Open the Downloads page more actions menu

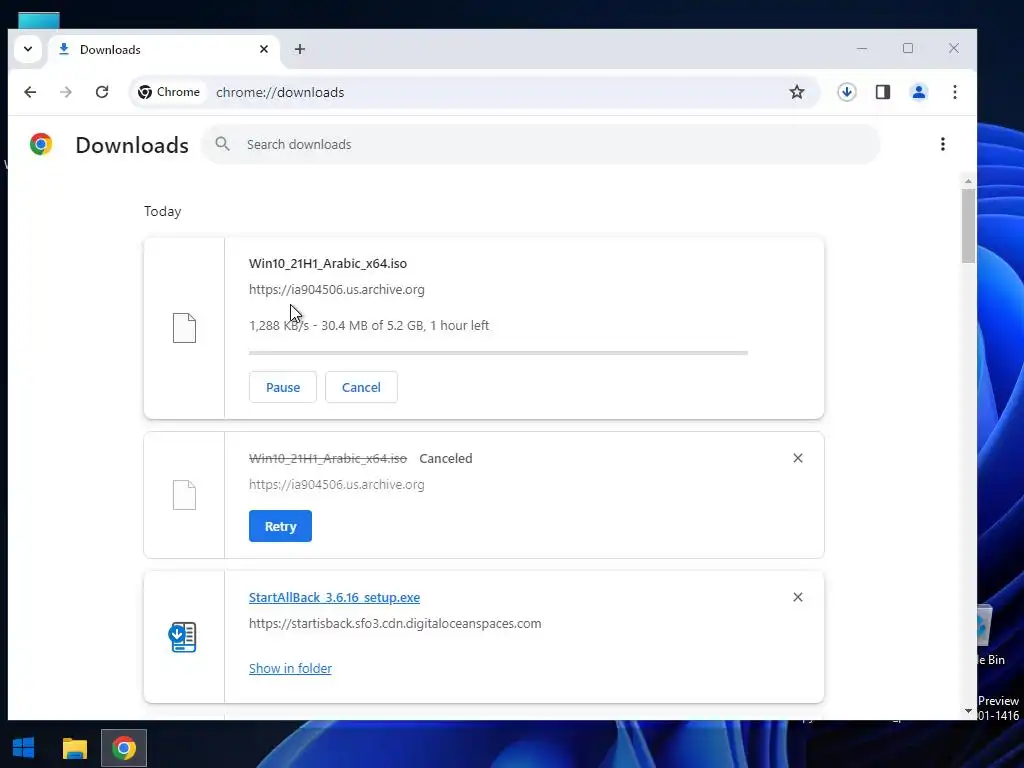[942, 144]
